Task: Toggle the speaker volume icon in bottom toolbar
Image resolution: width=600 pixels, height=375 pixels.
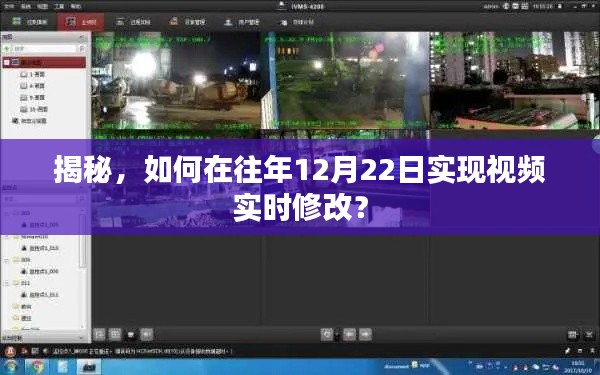Action: pos(147,334)
